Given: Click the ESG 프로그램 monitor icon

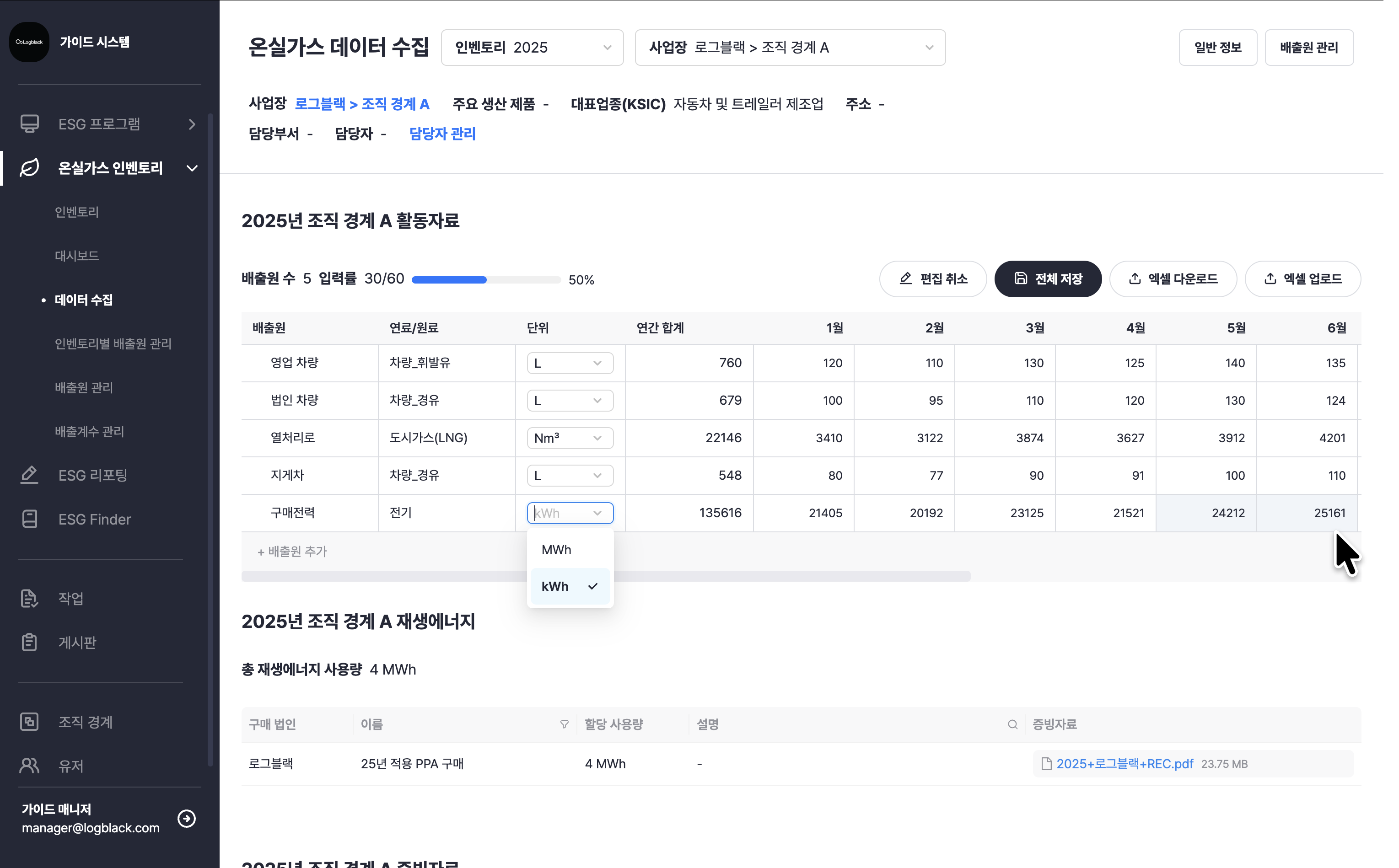Looking at the screenshot, I should point(29,124).
